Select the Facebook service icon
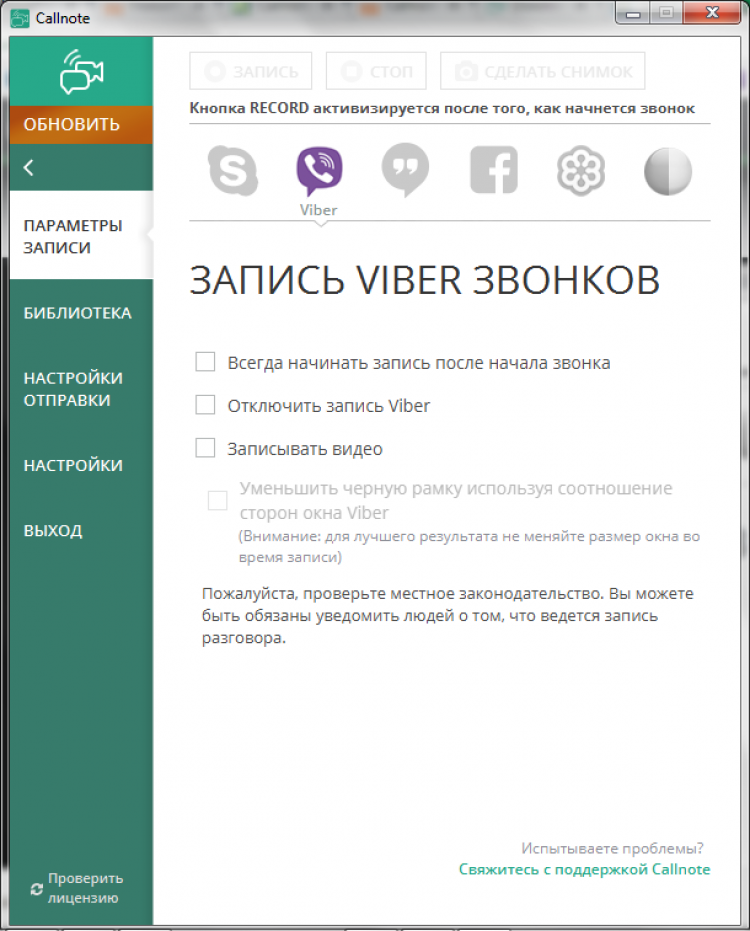This screenshot has height=931, width=750. click(x=493, y=170)
